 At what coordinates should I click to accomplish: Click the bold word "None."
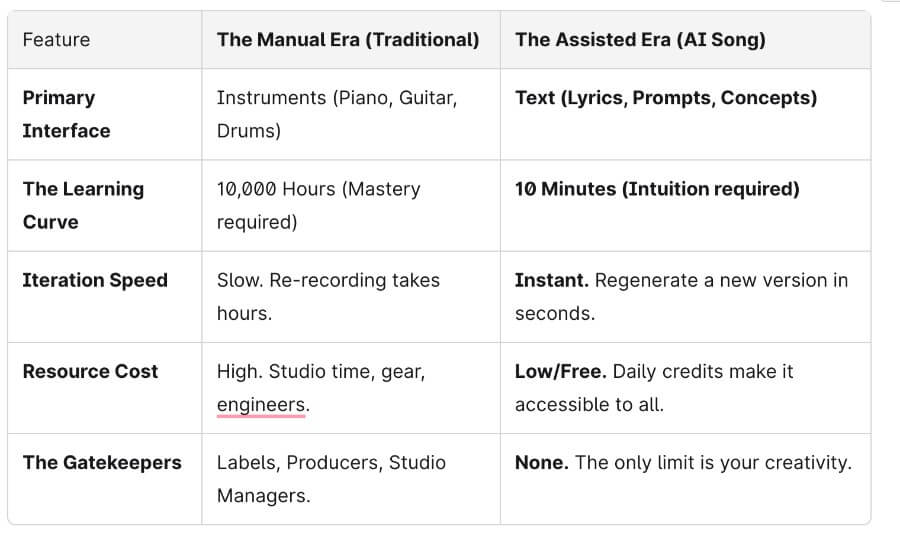[x=542, y=462]
